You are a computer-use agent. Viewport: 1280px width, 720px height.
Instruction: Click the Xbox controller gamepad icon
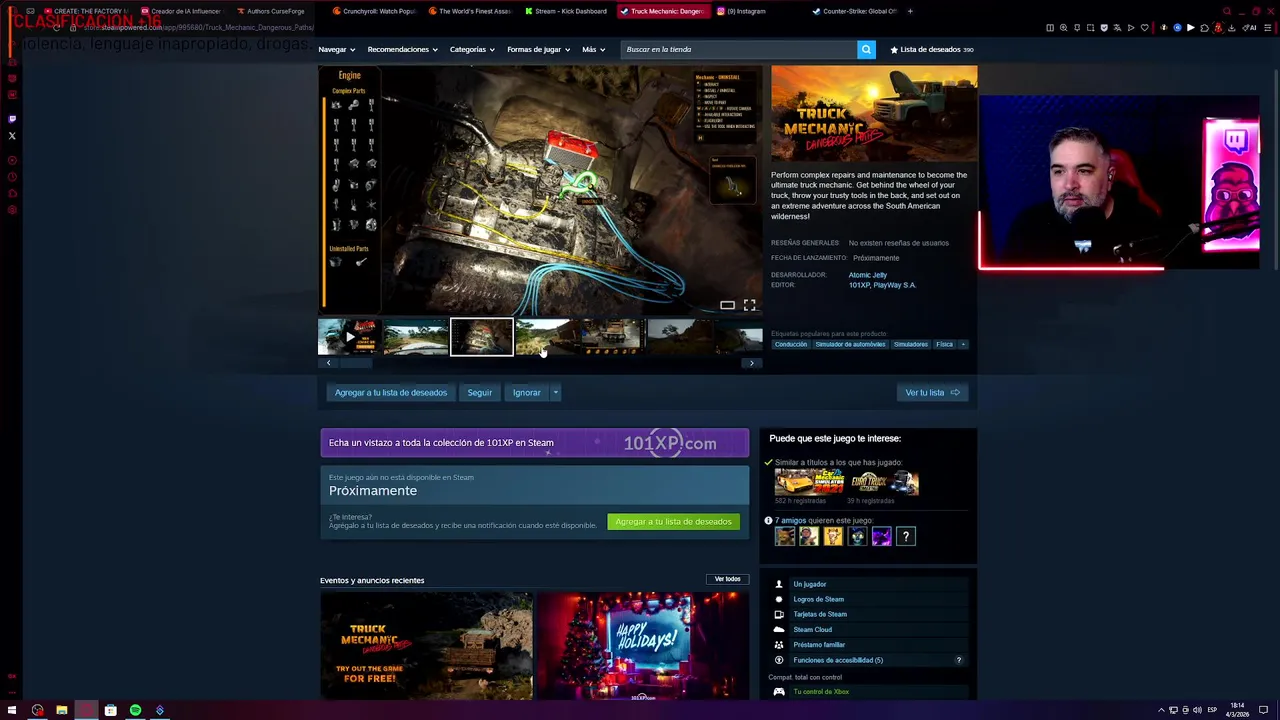point(779,691)
